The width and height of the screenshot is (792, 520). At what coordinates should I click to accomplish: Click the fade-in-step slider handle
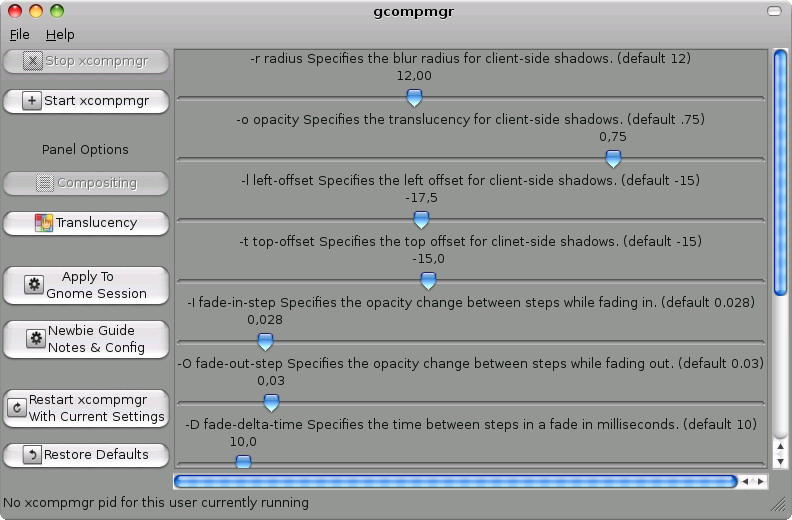click(x=265, y=342)
